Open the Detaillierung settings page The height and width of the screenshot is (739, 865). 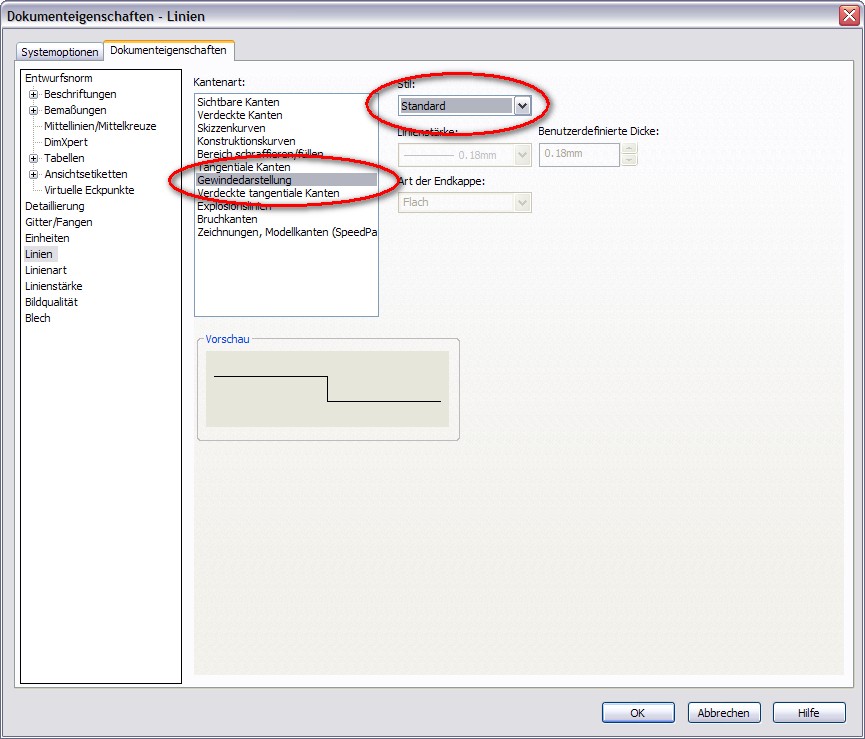point(55,206)
